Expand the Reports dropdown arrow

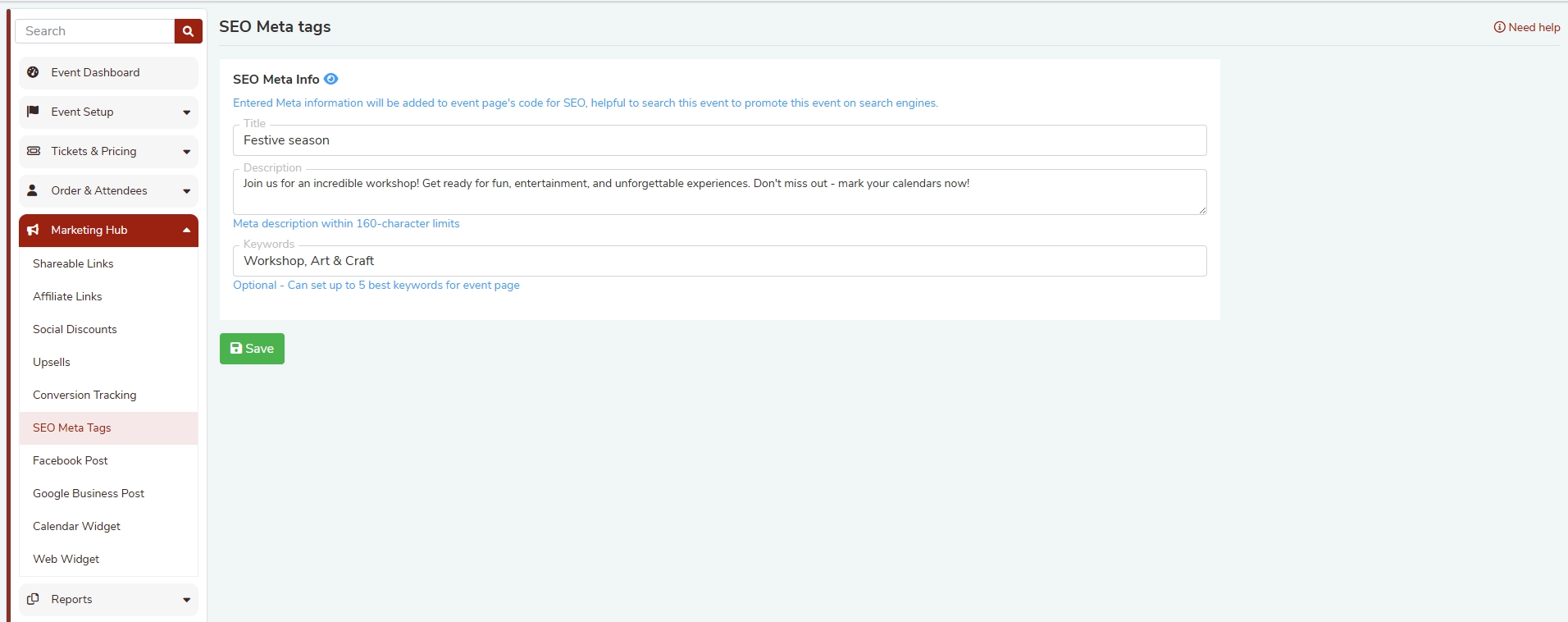click(186, 600)
